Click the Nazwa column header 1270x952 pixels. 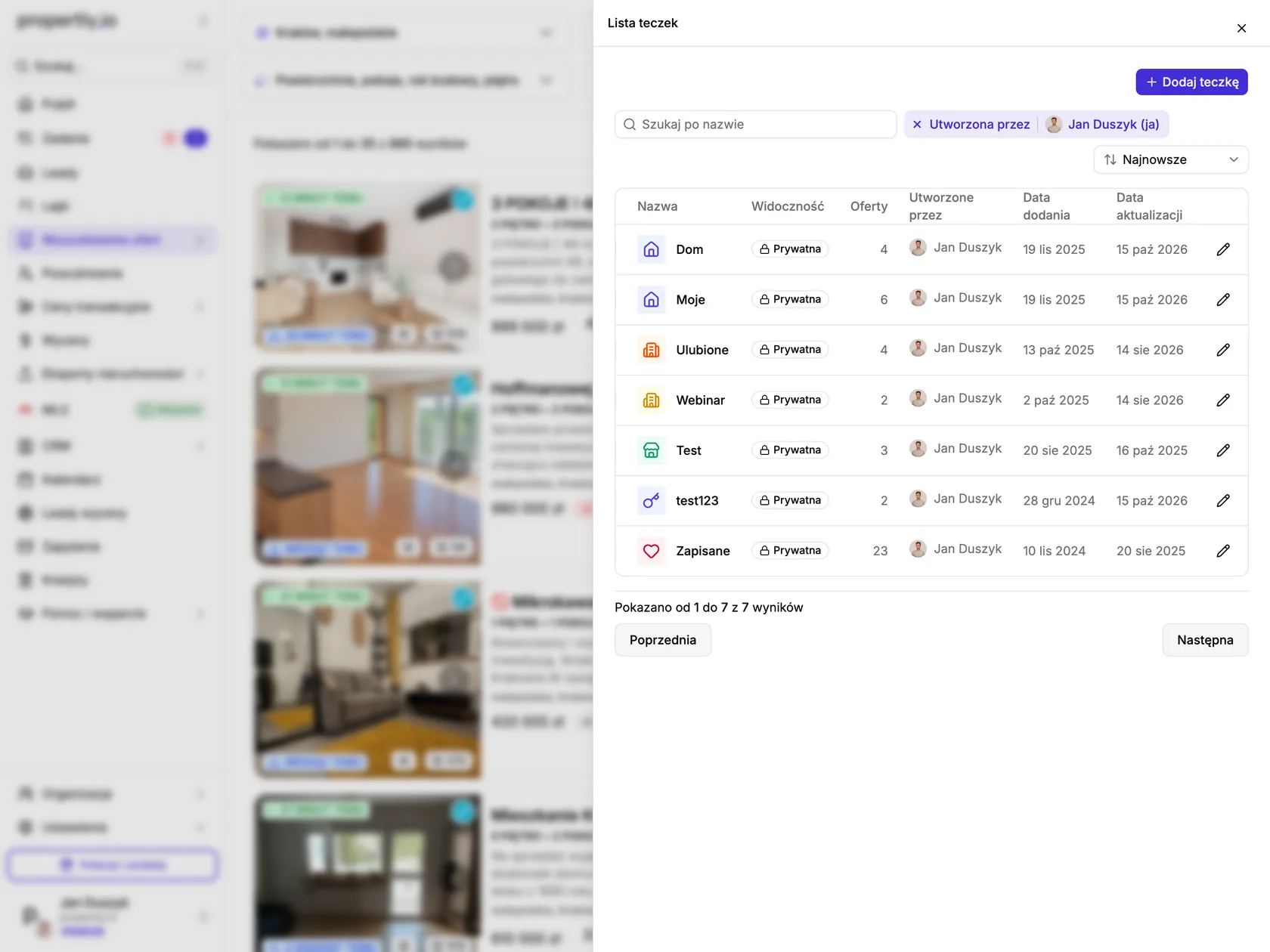coord(657,206)
